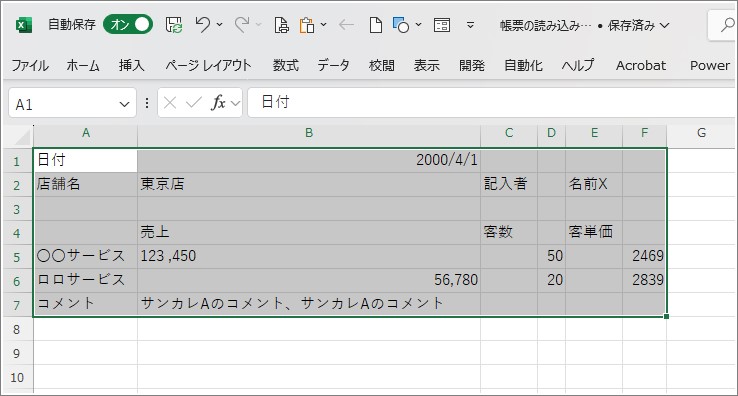The height and width of the screenshot is (396, 738).
Task: Open the ページ レイアウト tab
Action: (x=208, y=65)
